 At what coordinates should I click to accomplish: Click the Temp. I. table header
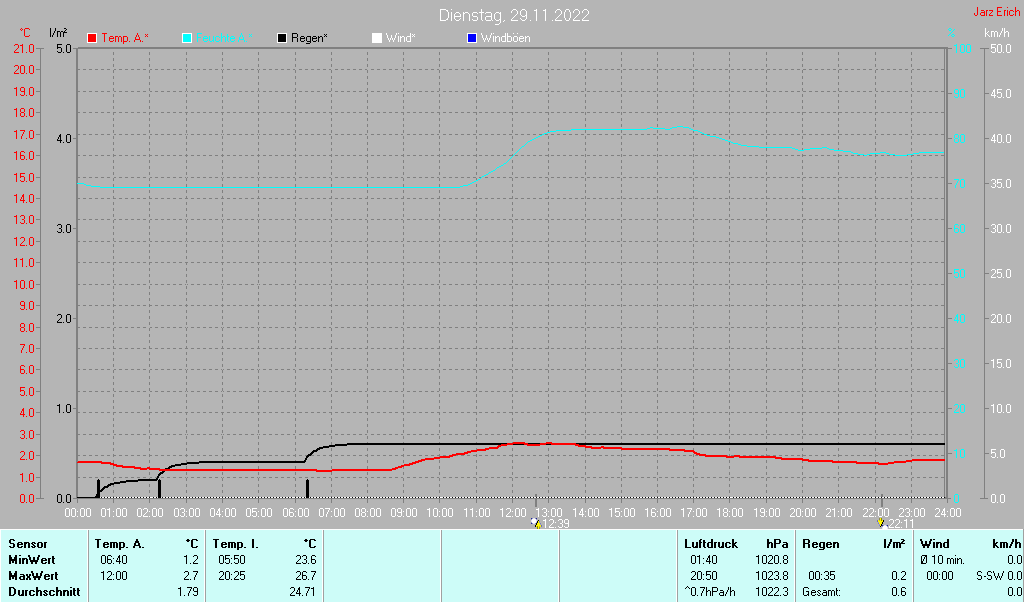(x=236, y=544)
